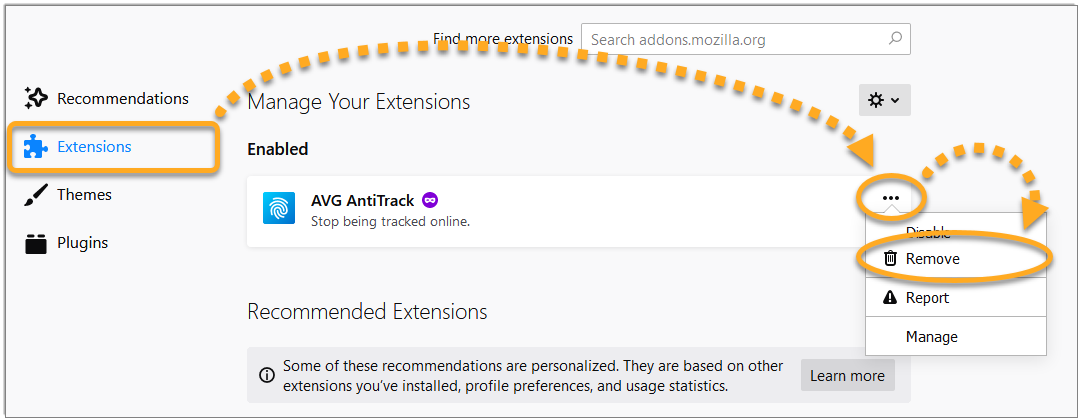Click the Search addons.mozilla.org field
This screenshot has height=418, width=1078.
[x=745, y=39]
